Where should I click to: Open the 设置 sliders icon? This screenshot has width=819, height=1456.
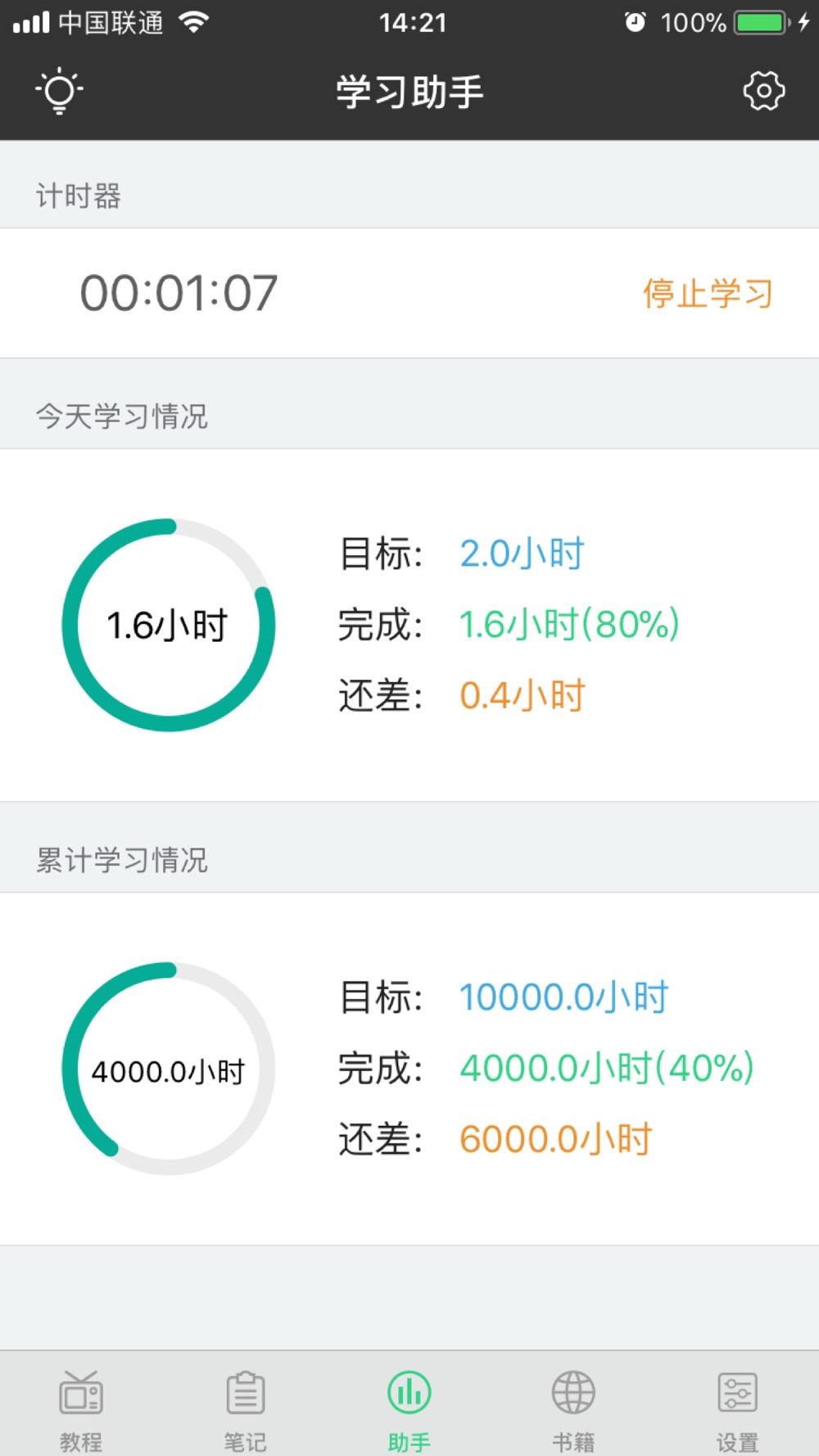click(737, 1392)
